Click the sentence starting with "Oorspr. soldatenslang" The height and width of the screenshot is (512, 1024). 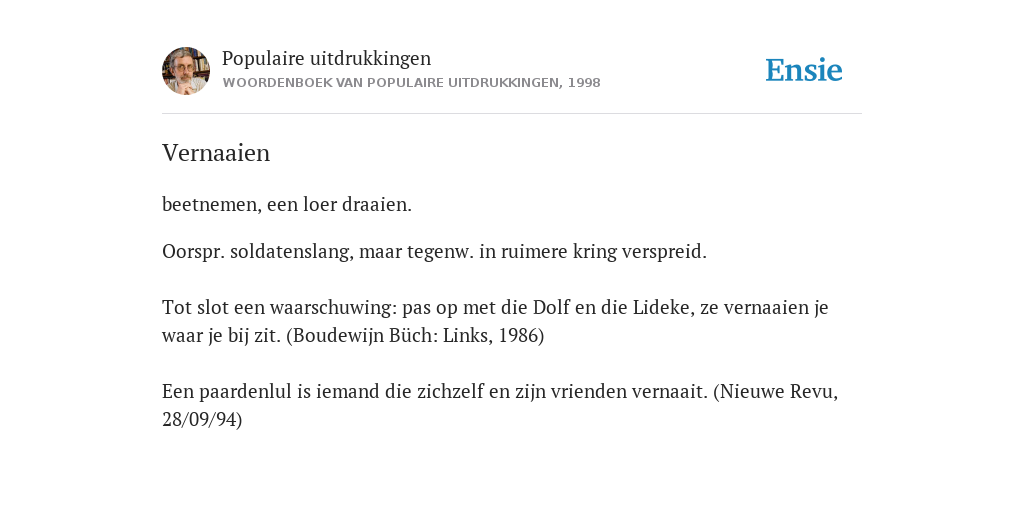[434, 251]
